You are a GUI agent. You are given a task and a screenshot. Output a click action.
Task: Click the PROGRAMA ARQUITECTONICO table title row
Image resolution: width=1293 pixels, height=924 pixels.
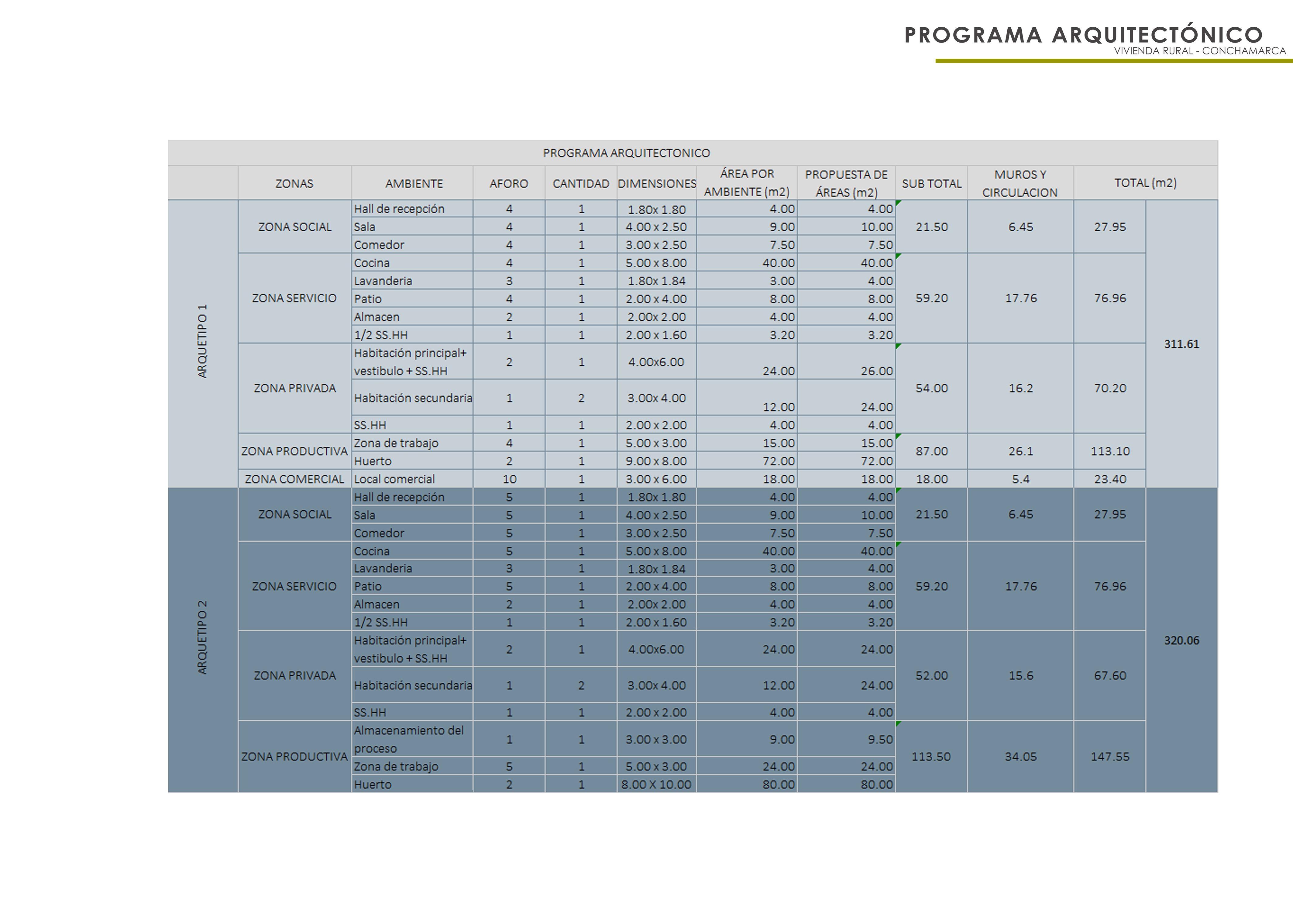coord(626,153)
